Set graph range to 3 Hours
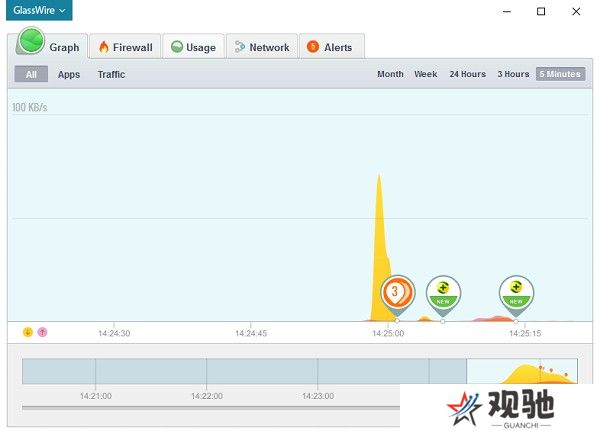Viewport: 600px width, 434px height. (513, 74)
